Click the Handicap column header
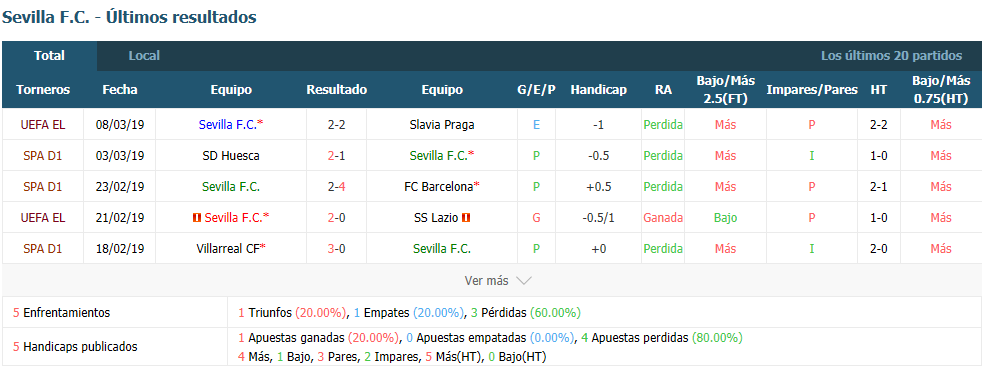This screenshot has height=371, width=982. [x=598, y=90]
